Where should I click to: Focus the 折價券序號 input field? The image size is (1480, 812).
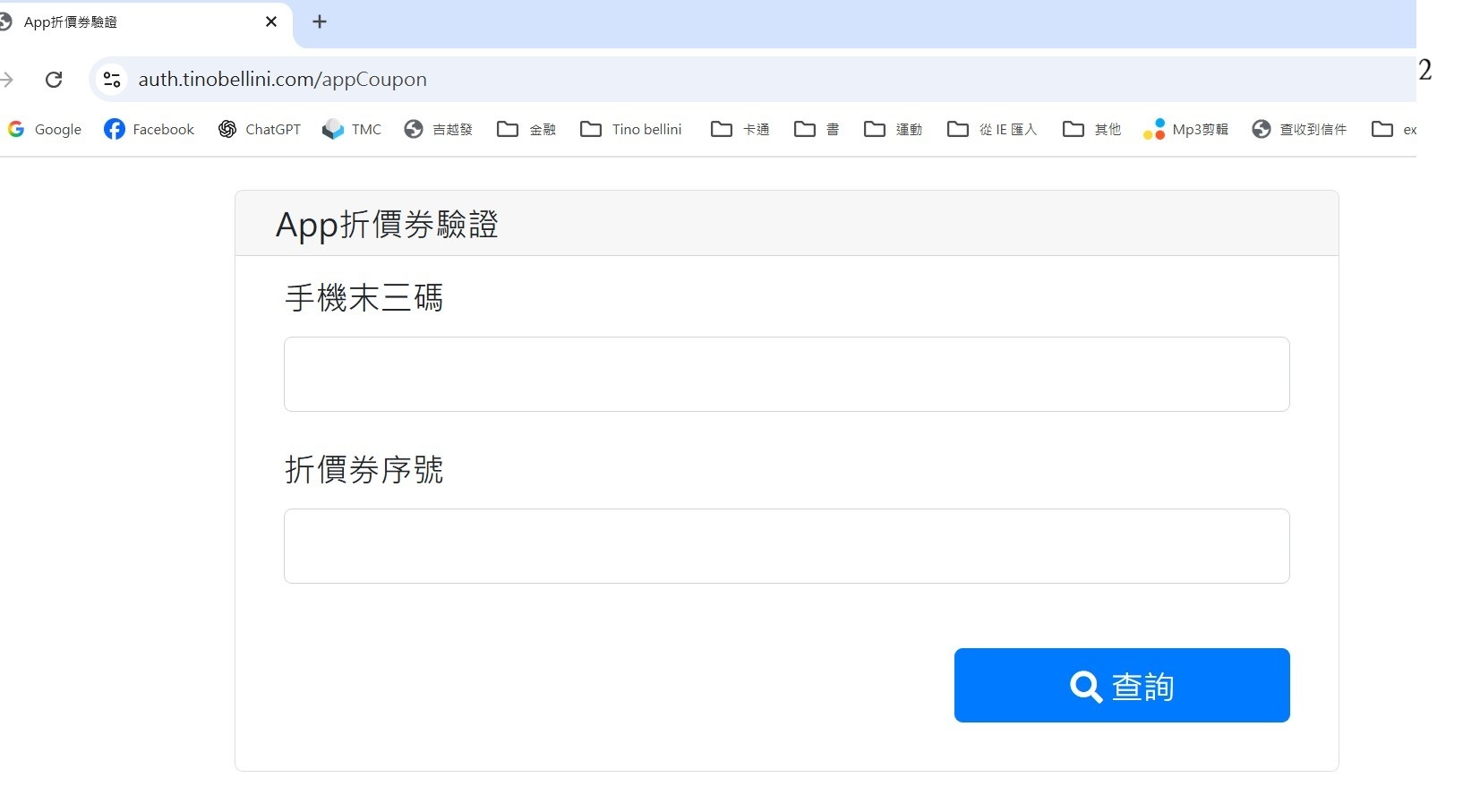point(786,546)
